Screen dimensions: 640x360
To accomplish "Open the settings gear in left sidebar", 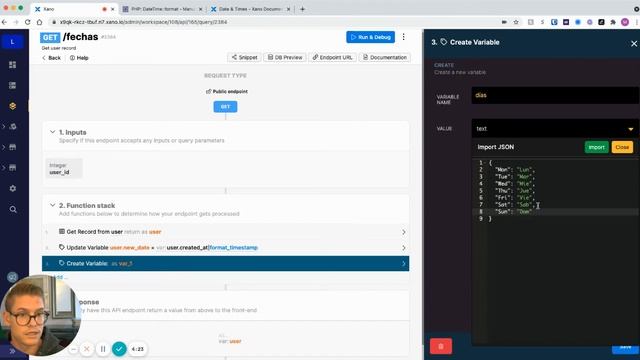I will click(13, 189).
